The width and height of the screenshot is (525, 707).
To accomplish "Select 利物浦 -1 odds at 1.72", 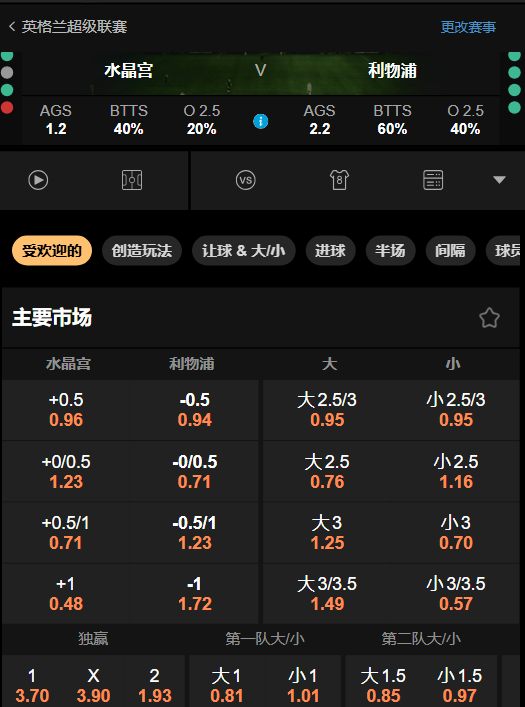I will [194, 594].
